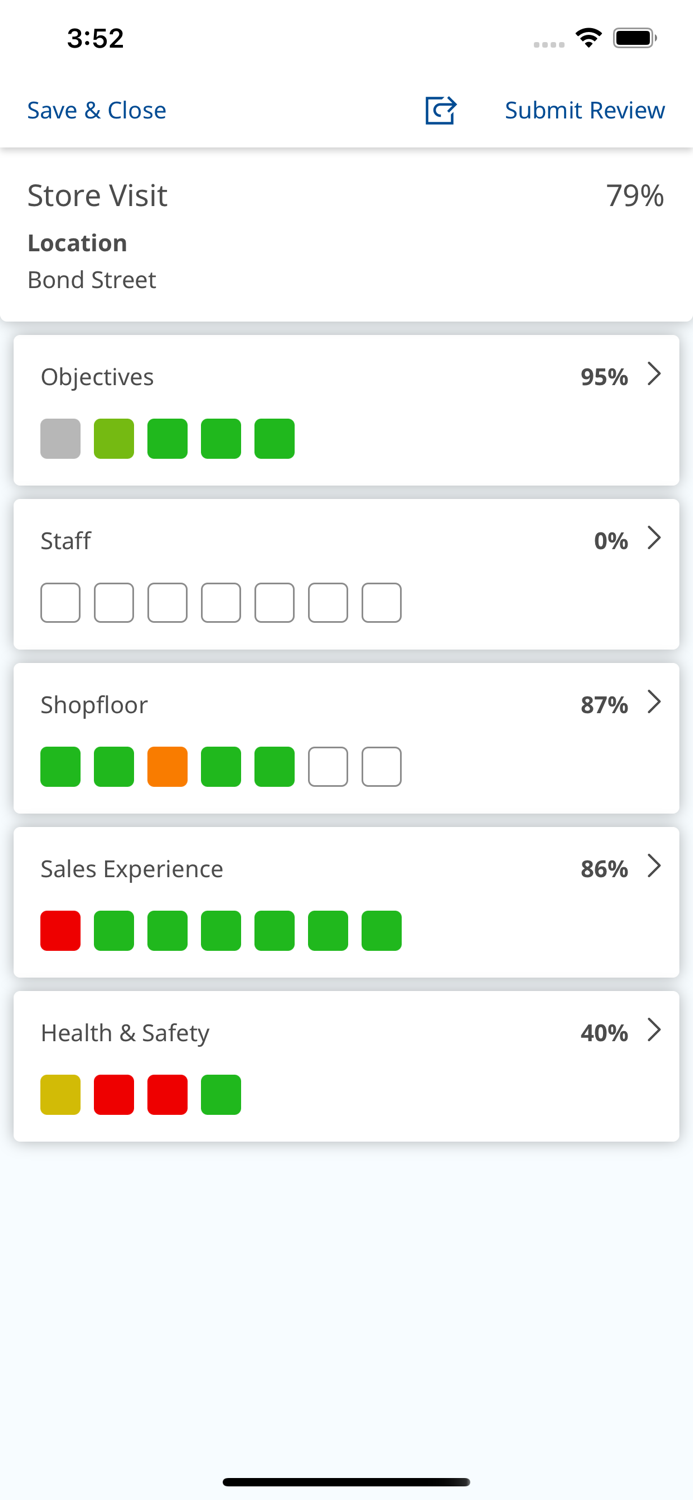The image size is (693, 1500).
Task: Expand the Objectives section chevron
Action: pos(655,374)
